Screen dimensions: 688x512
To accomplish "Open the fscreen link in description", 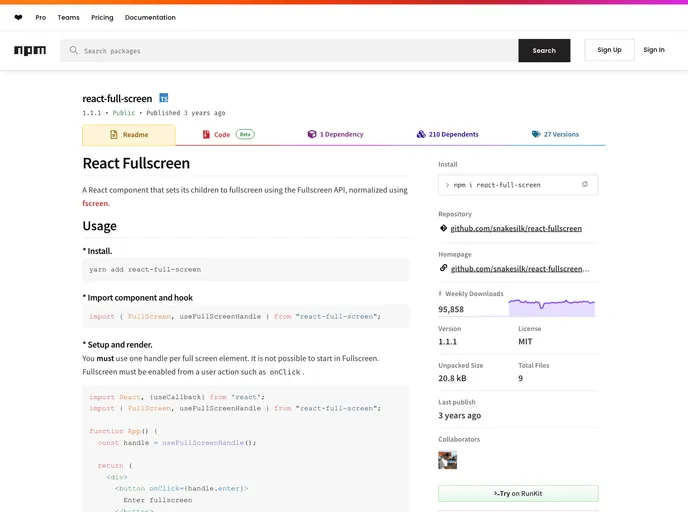I will [x=96, y=203].
